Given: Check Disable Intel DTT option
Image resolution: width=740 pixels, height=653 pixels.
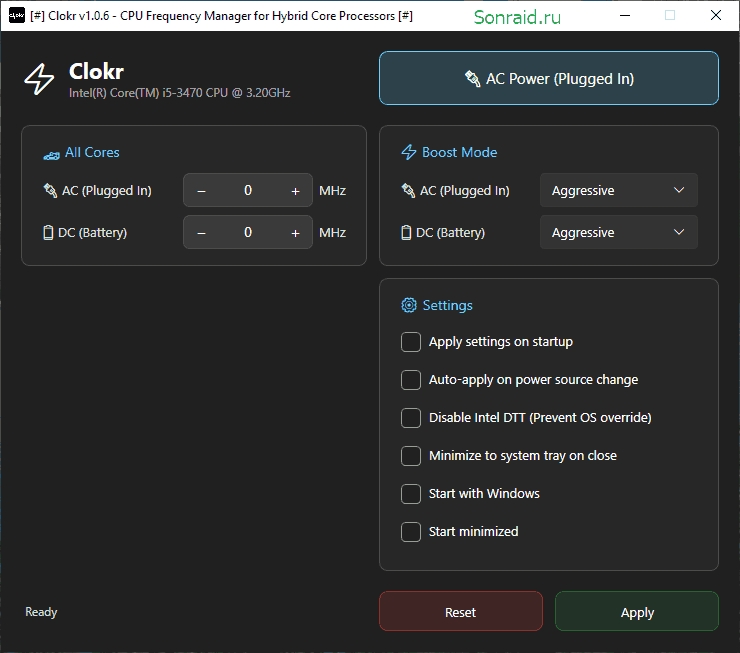Looking at the screenshot, I should [411, 418].
